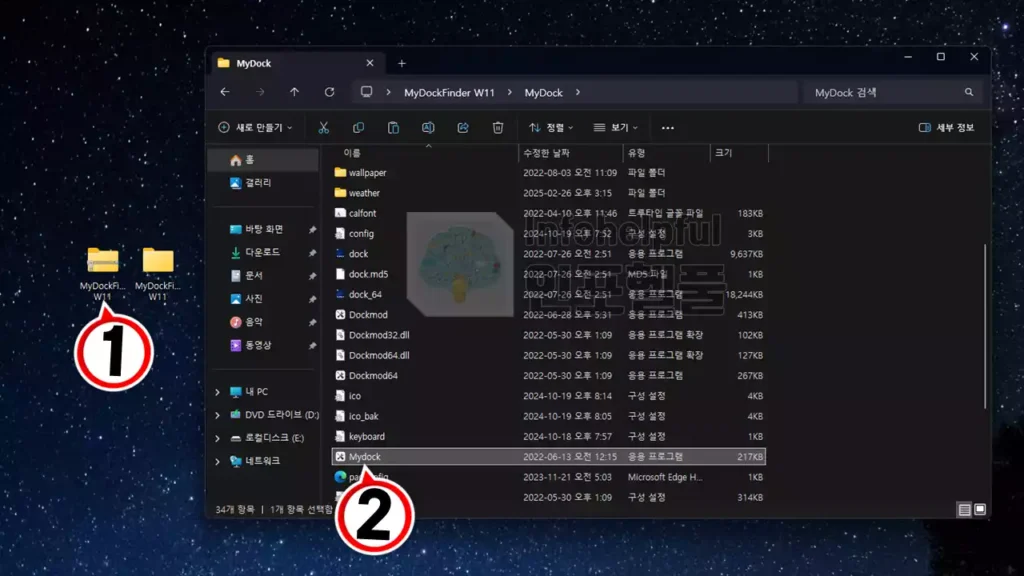The height and width of the screenshot is (576, 1024).
Task: Open the 정렬 sort dropdown
Action: (551, 127)
